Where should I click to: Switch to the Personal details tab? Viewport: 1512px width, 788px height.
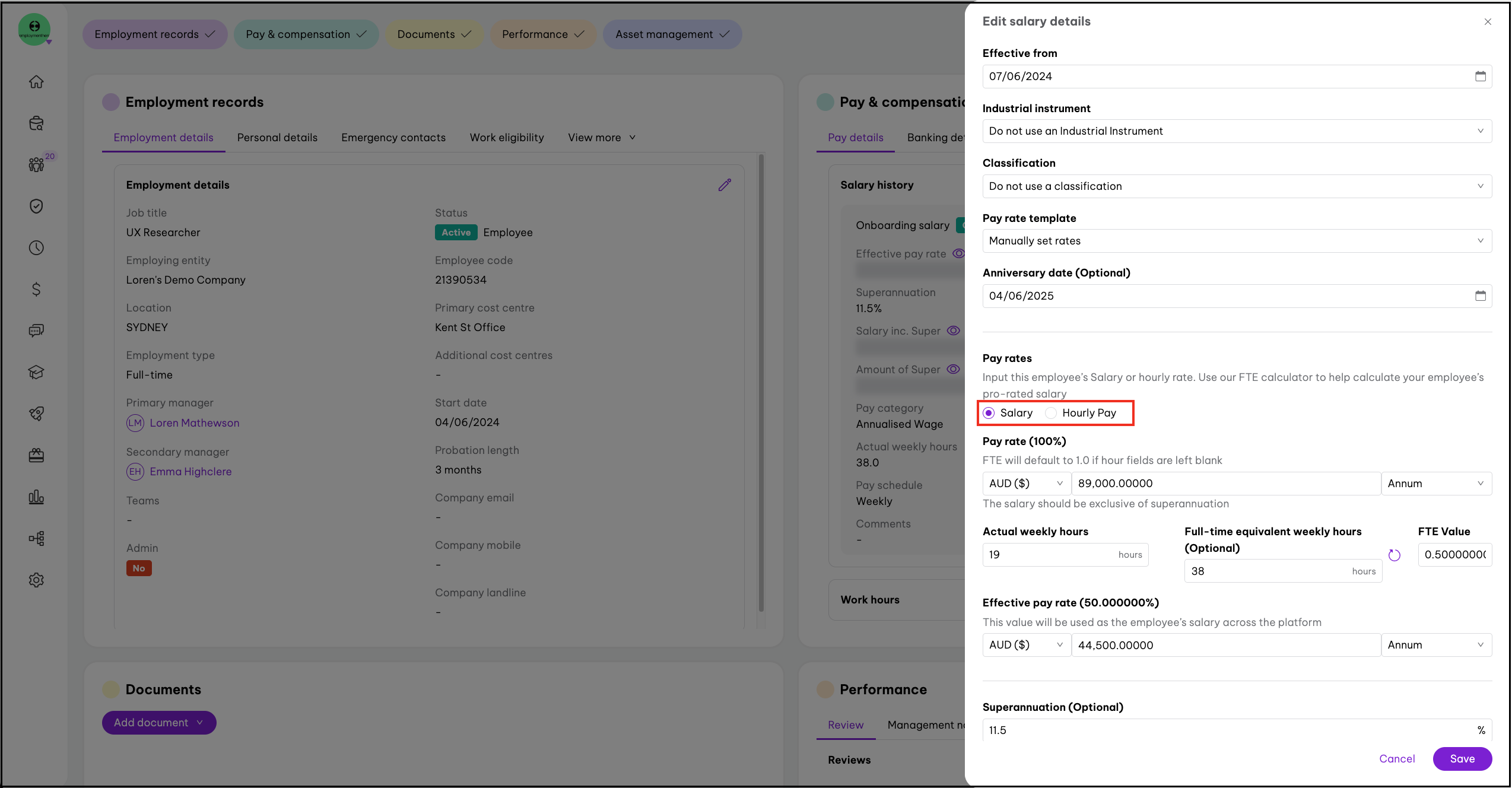click(x=277, y=138)
